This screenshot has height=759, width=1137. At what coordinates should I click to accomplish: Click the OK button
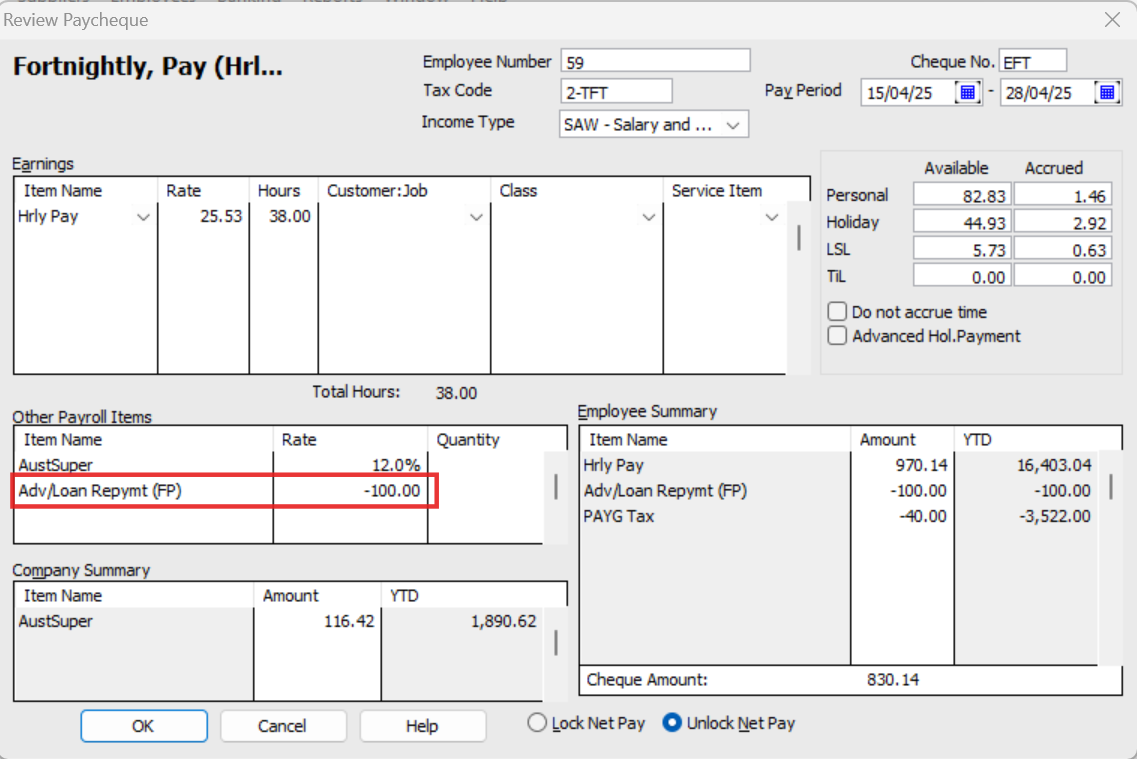[x=144, y=726]
